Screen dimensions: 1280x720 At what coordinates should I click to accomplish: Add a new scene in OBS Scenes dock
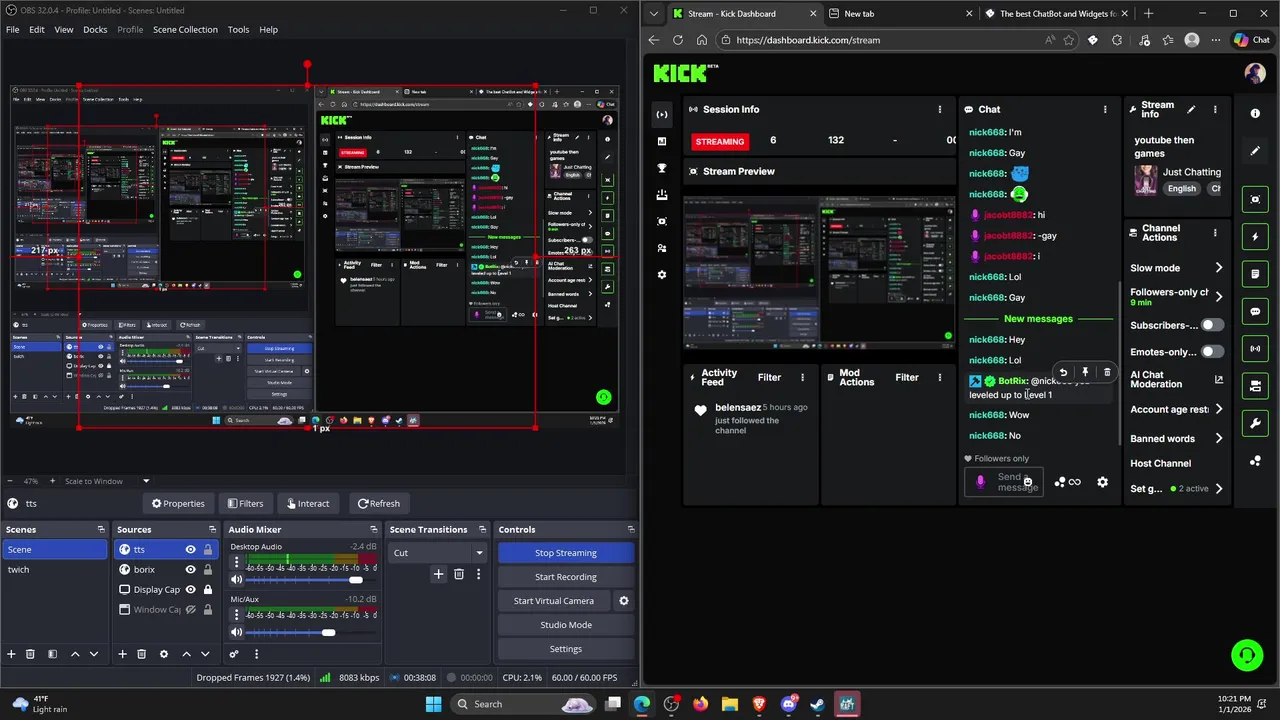pos(11,654)
